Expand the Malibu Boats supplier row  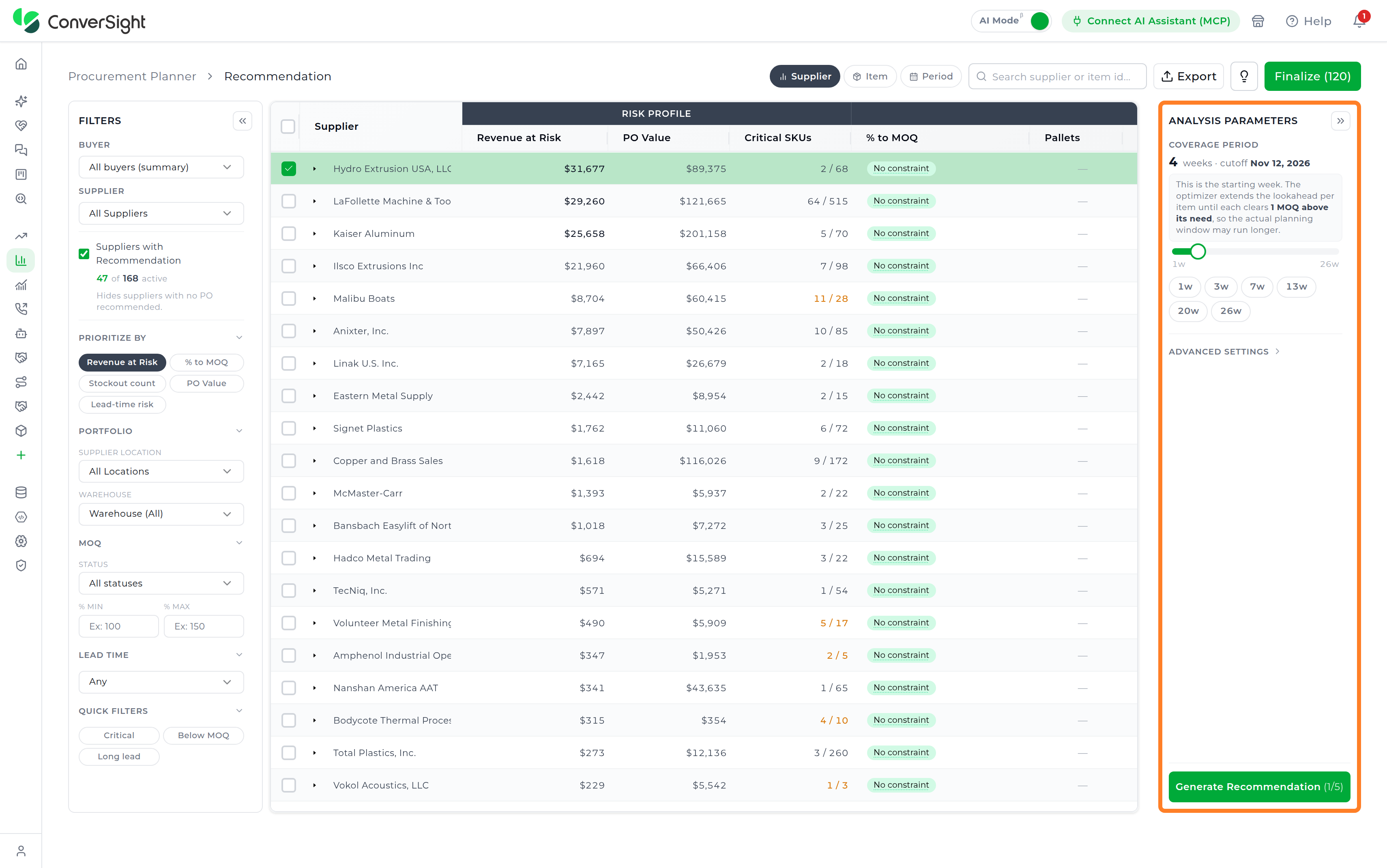(314, 299)
